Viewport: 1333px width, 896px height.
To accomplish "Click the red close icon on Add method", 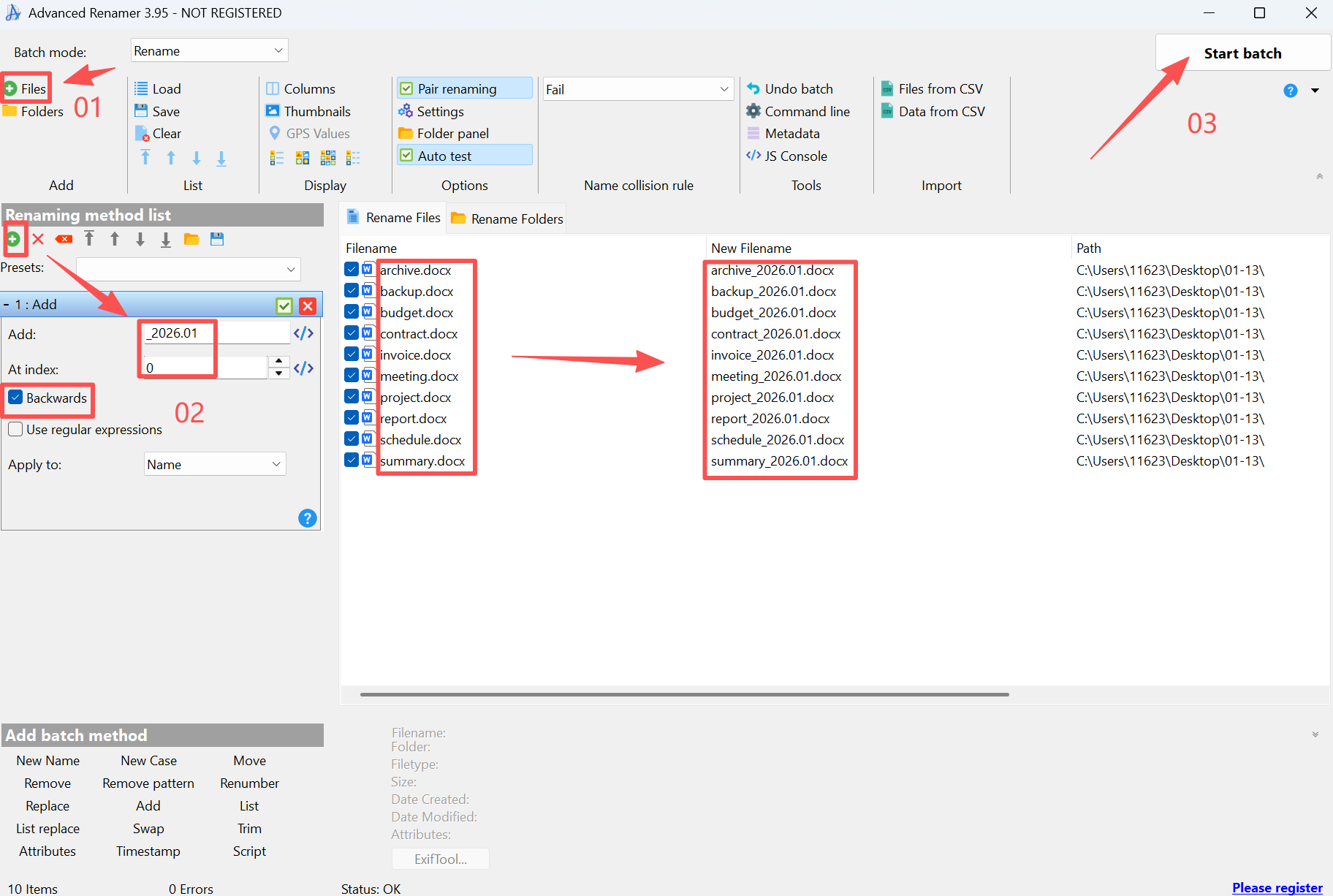I will (x=308, y=305).
